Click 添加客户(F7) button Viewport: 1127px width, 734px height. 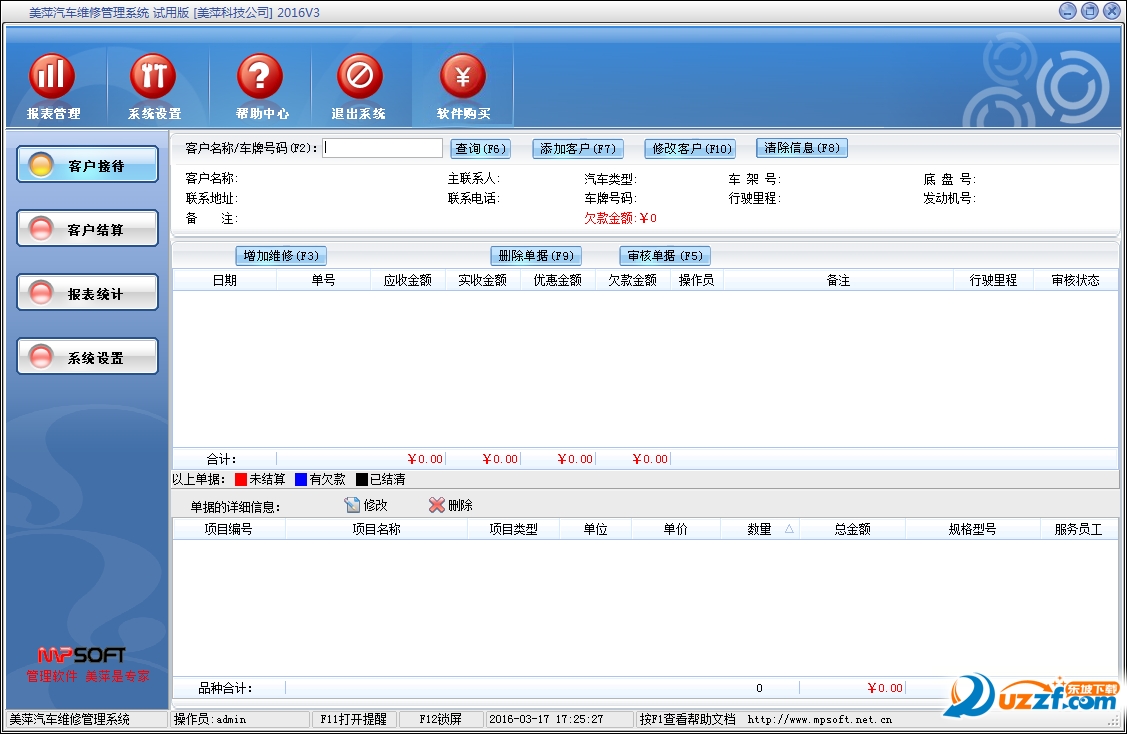(x=578, y=149)
